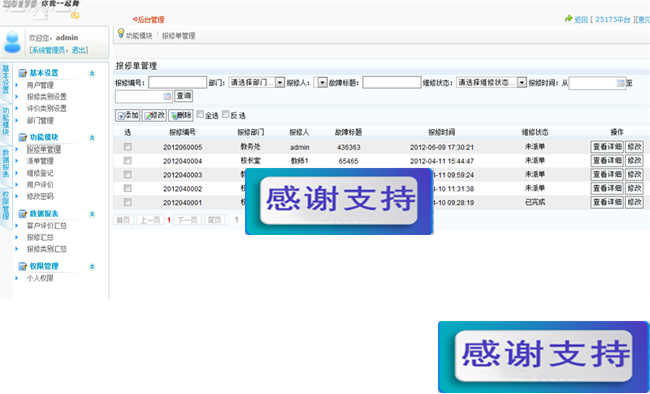Screen dimensions: 650x394
Task: Check the row 2012040004 checkbox
Action: point(128,161)
